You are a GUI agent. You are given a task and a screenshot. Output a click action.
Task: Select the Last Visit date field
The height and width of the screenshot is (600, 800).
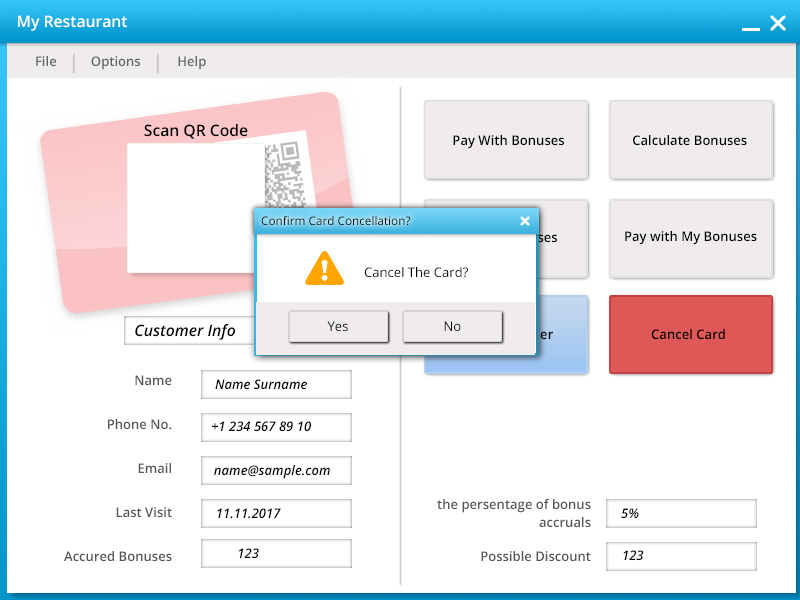pyautogui.click(x=276, y=513)
